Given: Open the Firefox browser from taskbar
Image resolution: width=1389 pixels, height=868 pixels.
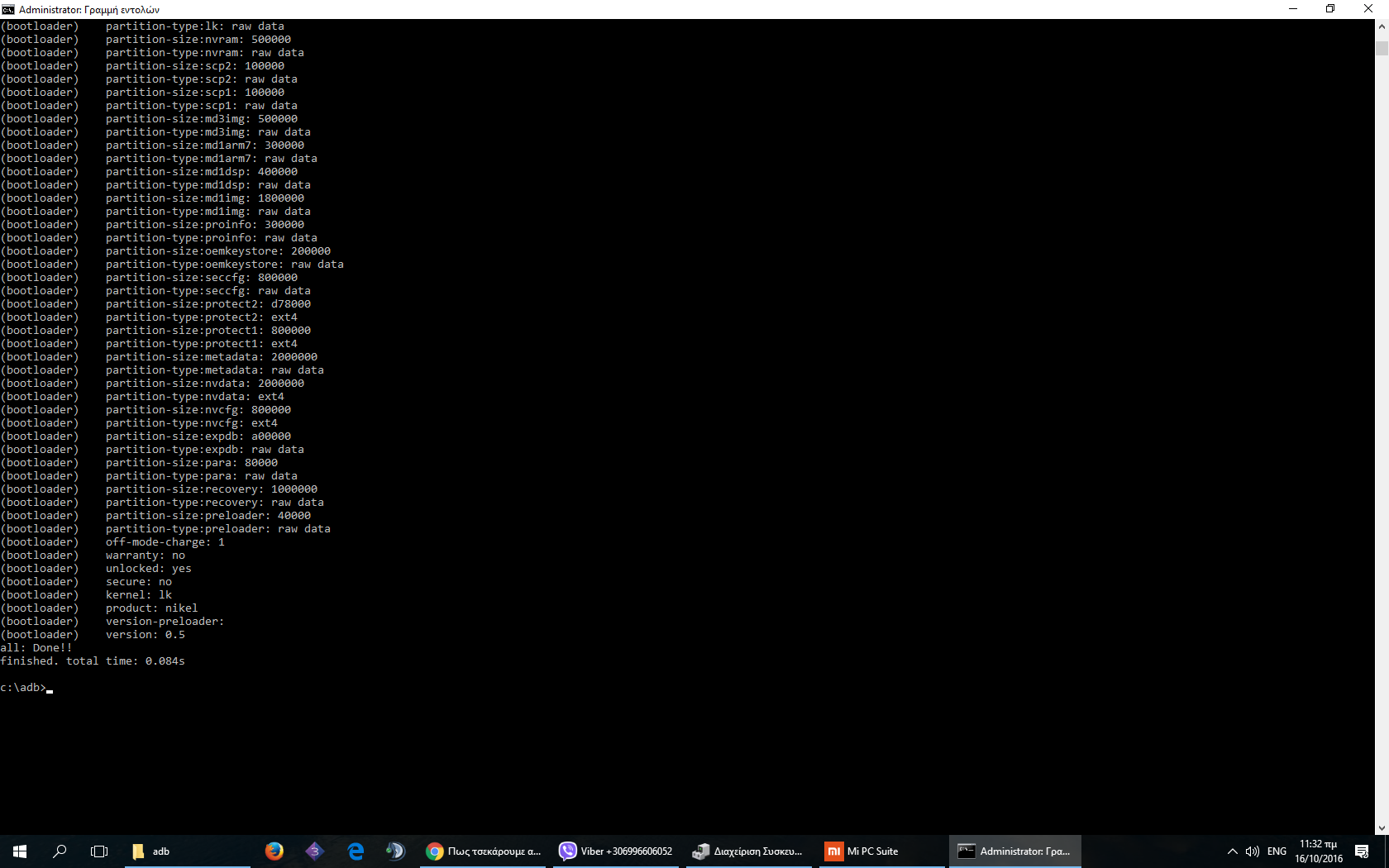Looking at the screenshot, I should point(274,851).
